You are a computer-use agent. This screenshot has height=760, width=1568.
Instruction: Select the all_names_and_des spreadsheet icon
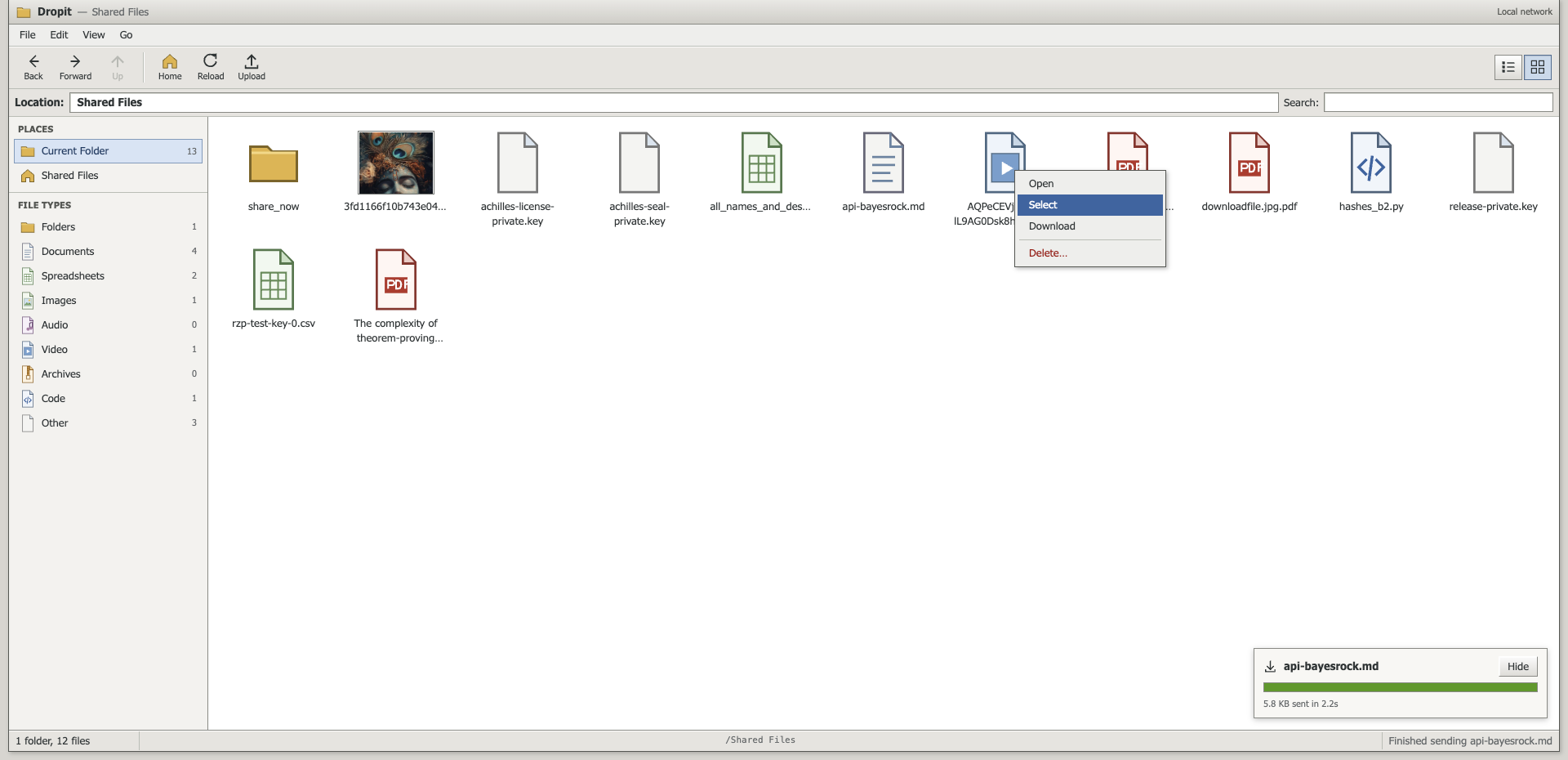[761, 163]
